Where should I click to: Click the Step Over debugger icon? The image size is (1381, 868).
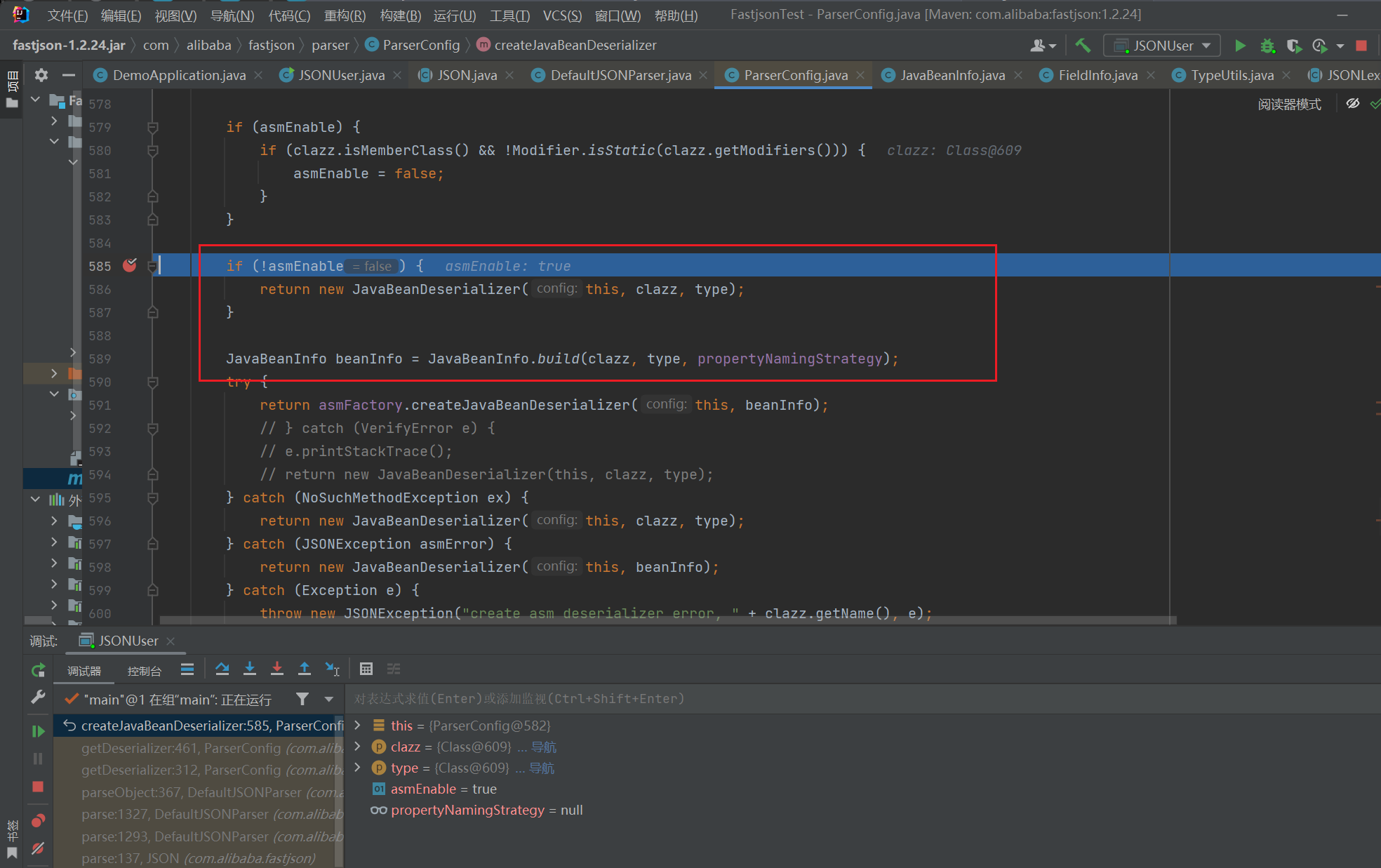(222, 669)
